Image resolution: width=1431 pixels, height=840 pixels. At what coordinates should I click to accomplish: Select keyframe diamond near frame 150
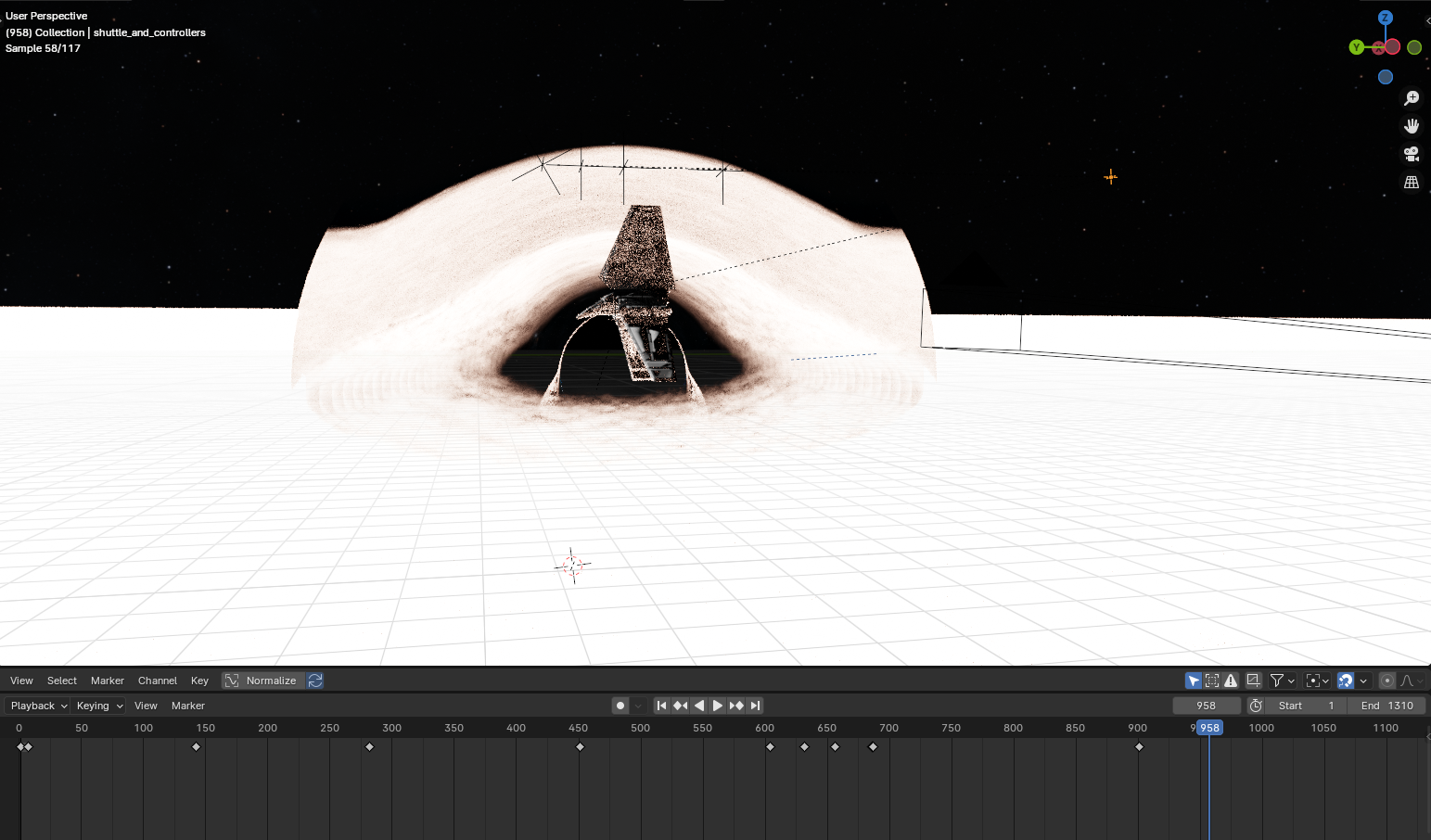click(x=196, y=746)
